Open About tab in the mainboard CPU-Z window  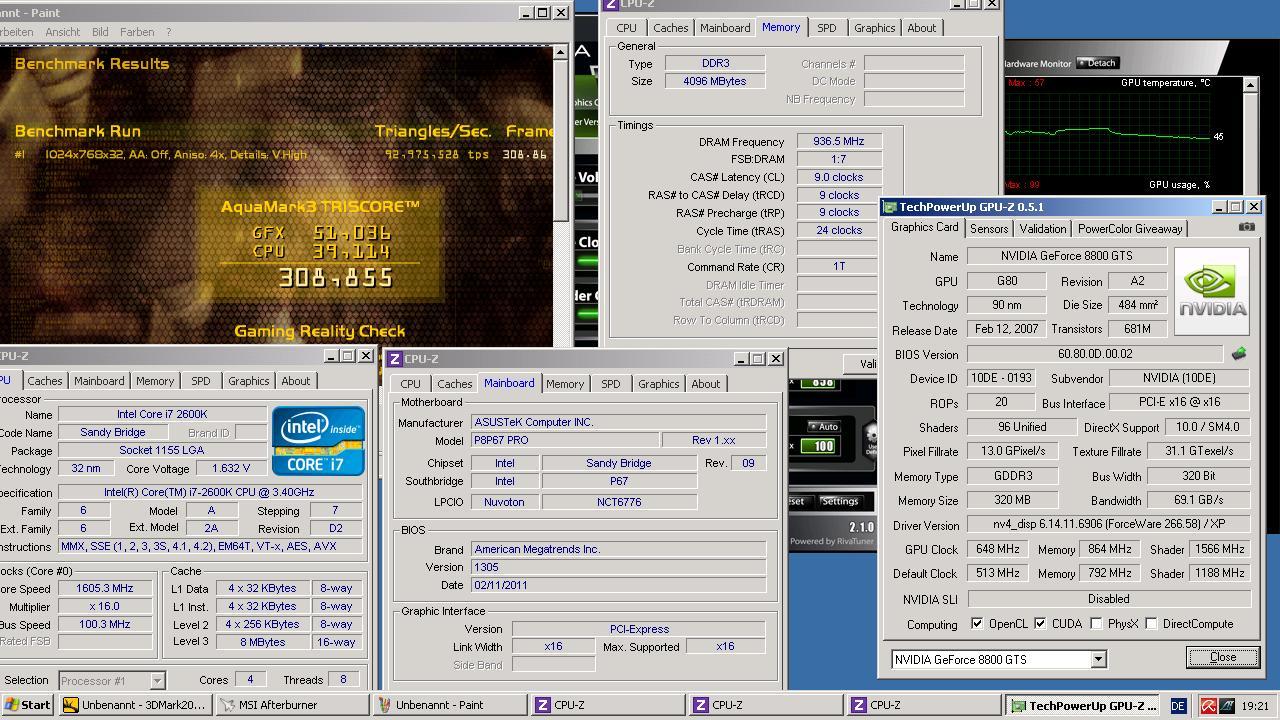(x=705, y=384)
